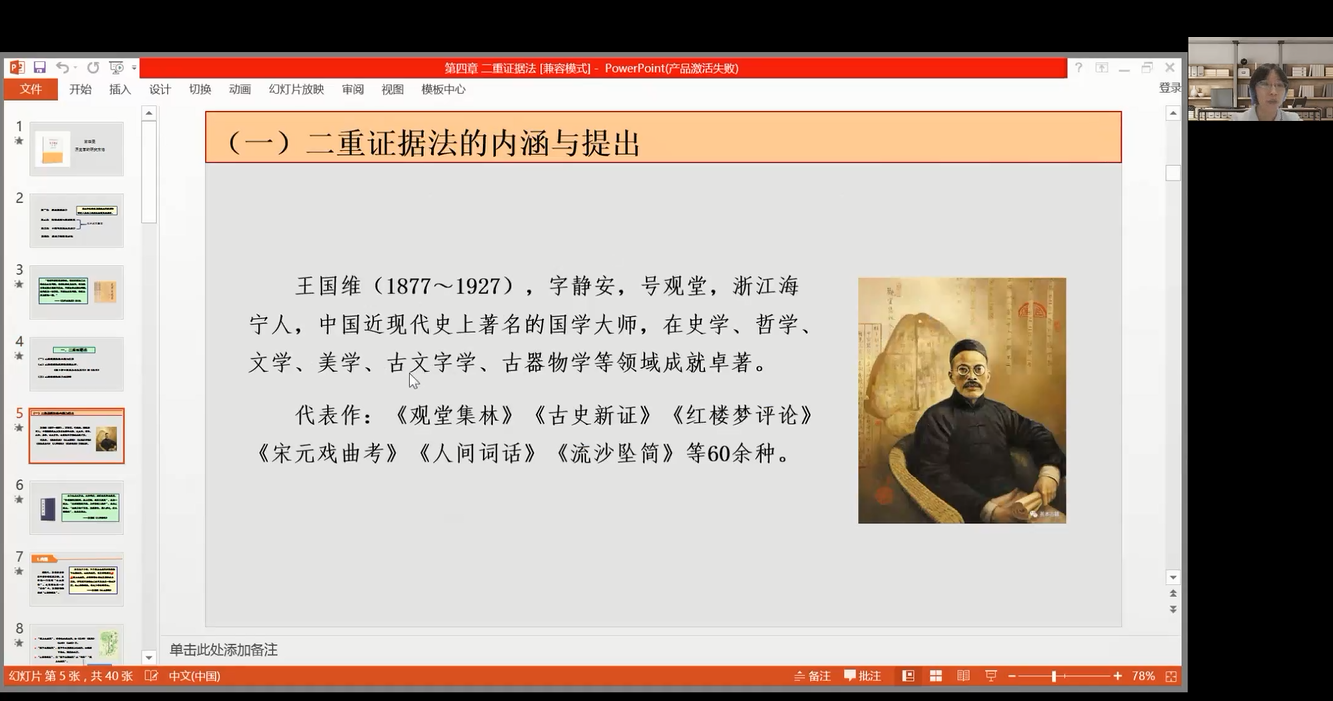Click the 登录 sign-in link
Image resolution: width=1333 pixels, height=701 pixels.
pyautogui.click(x=1170, y=88)
